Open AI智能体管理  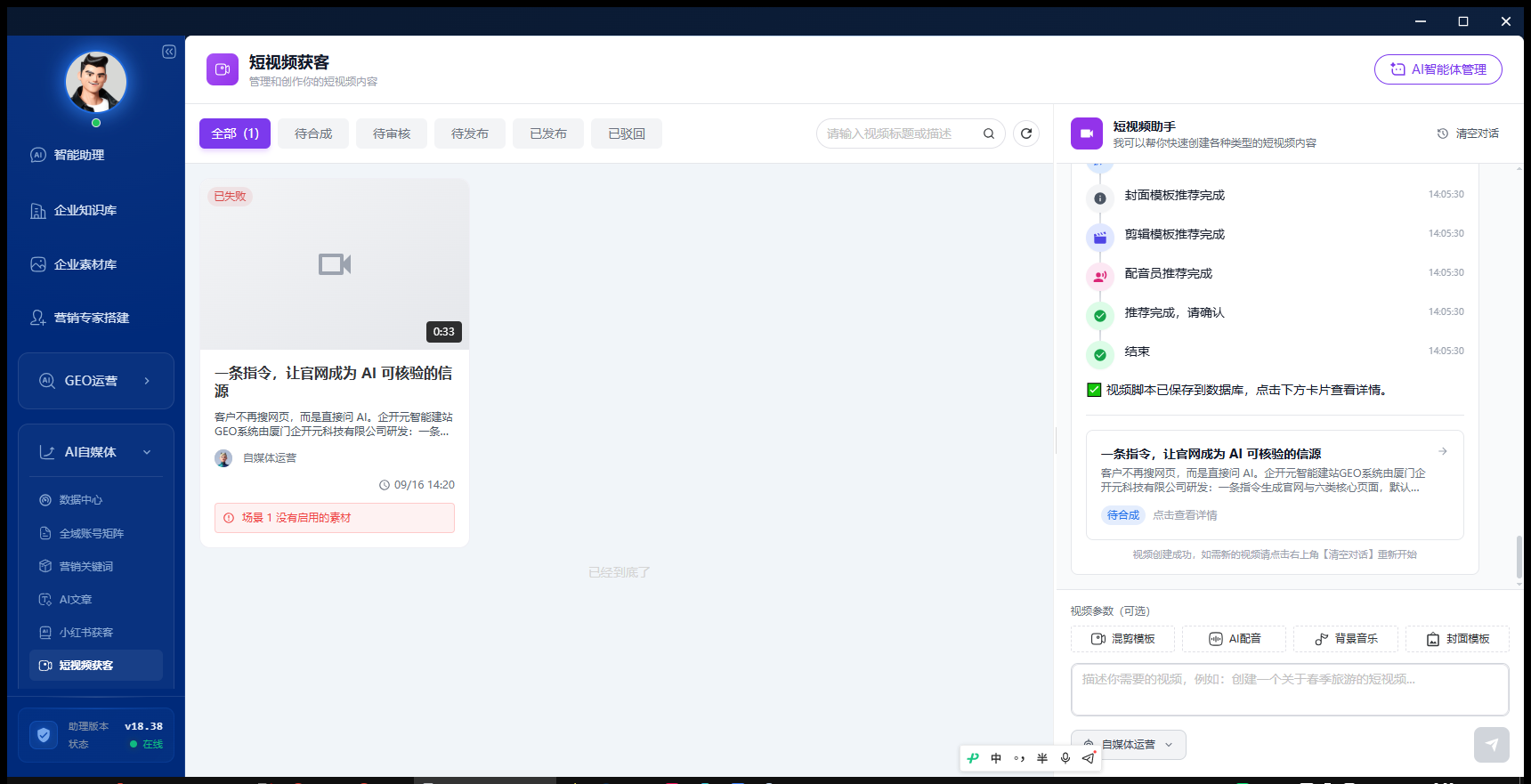coord(1438,69)
